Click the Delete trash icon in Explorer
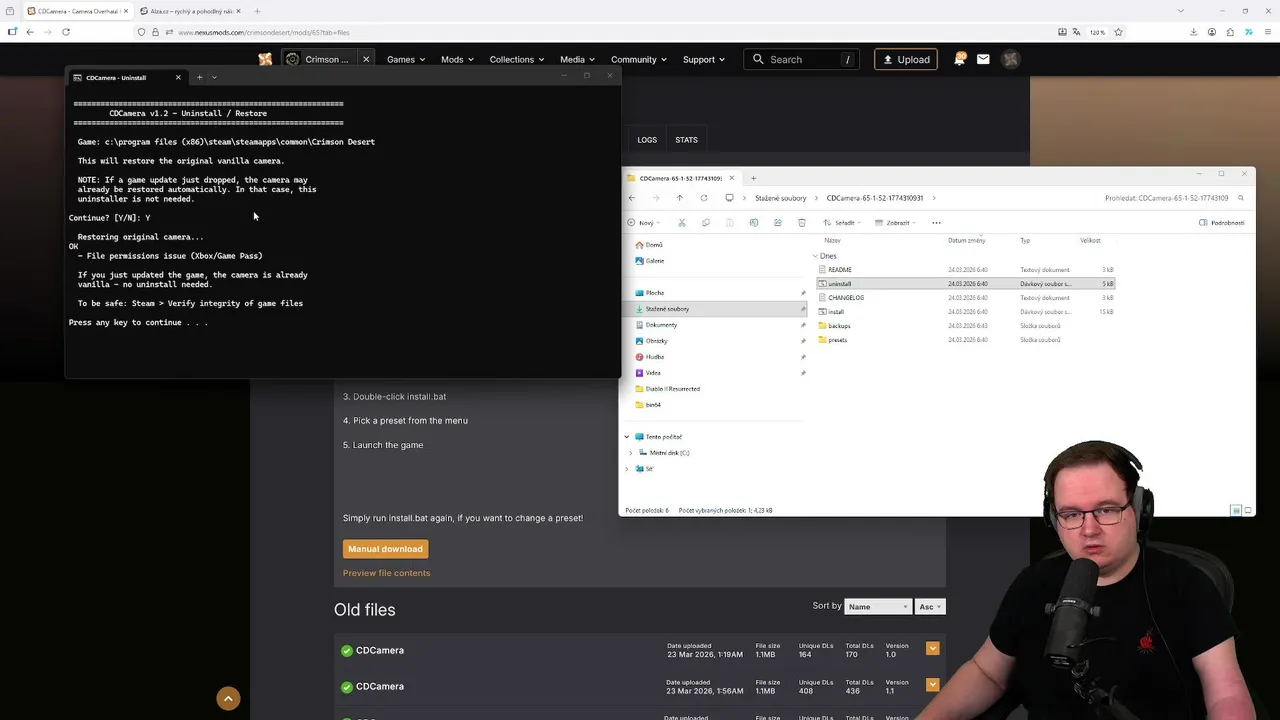The image size is (1280, 720). (801, 223)
